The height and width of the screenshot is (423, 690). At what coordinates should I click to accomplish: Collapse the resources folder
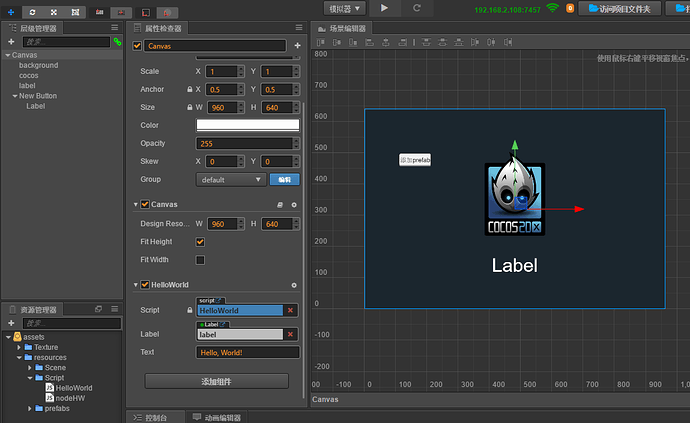(x=19, y=357)
